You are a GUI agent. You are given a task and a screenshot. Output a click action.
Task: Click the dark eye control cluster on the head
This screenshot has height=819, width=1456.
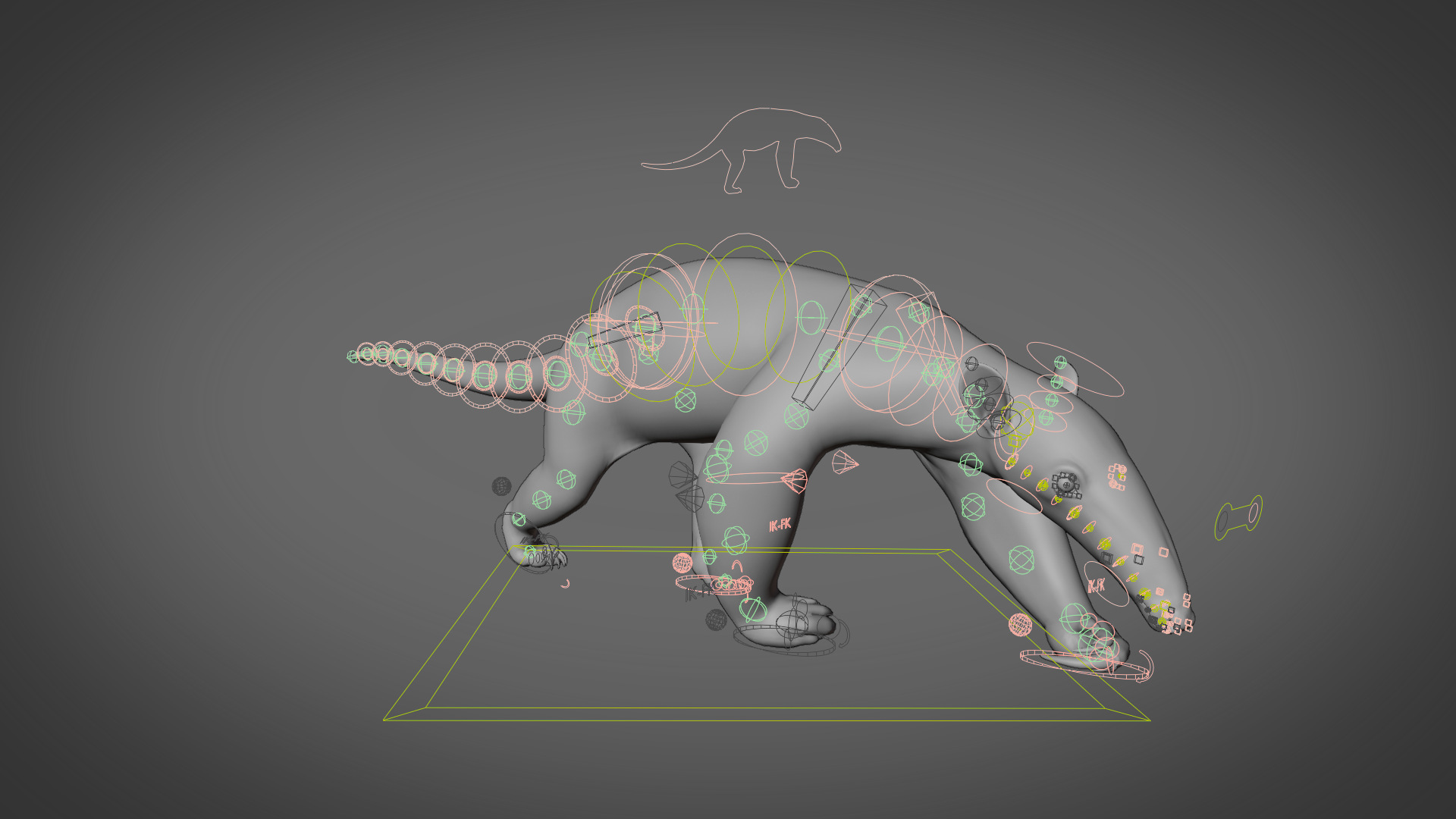[x=1065, y=485]
